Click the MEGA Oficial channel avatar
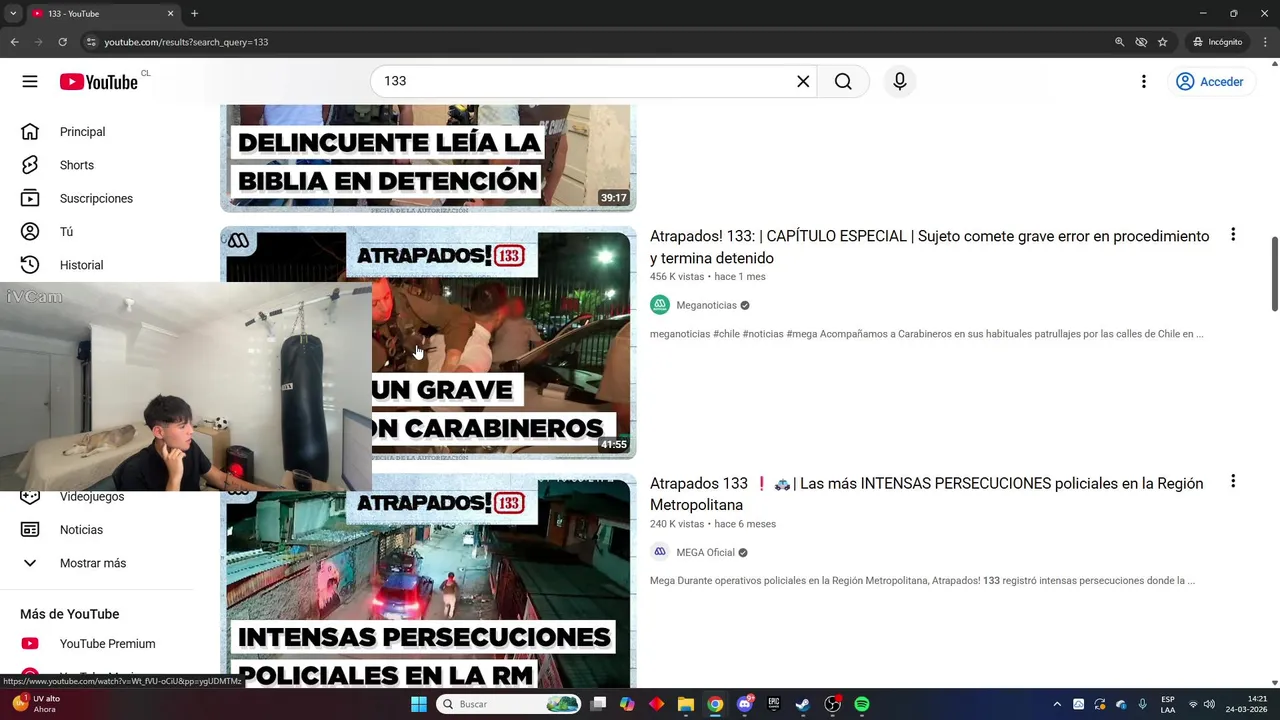 click(660, 552)
